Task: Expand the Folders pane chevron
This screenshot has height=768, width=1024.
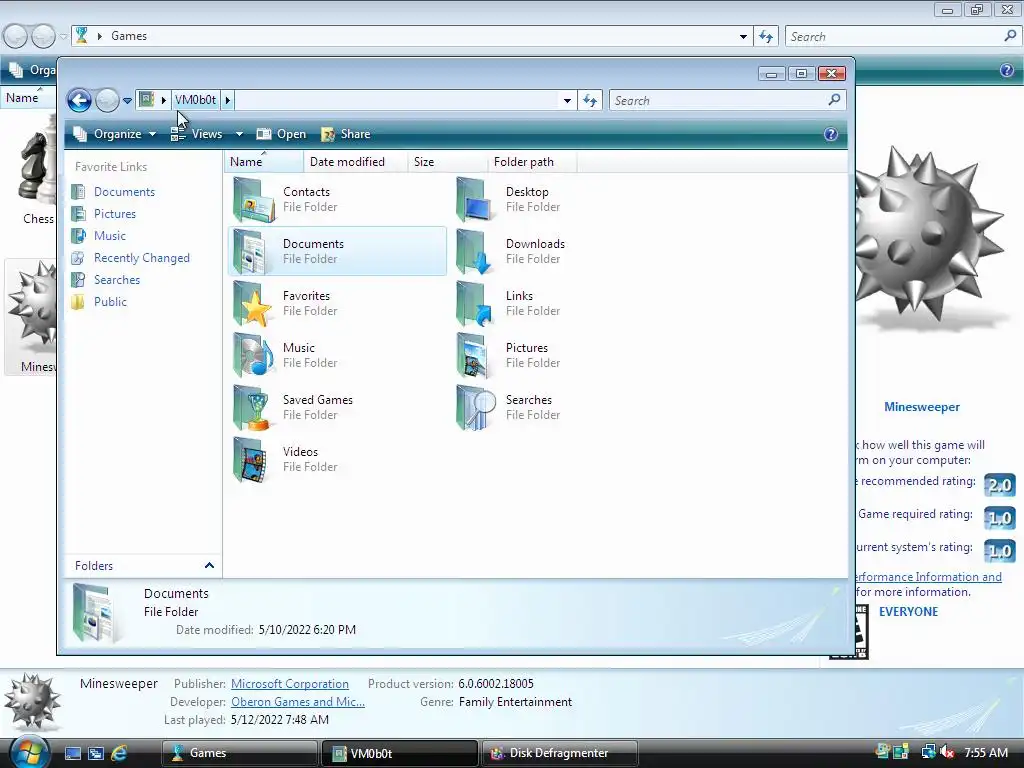Action: coord(209,566)
